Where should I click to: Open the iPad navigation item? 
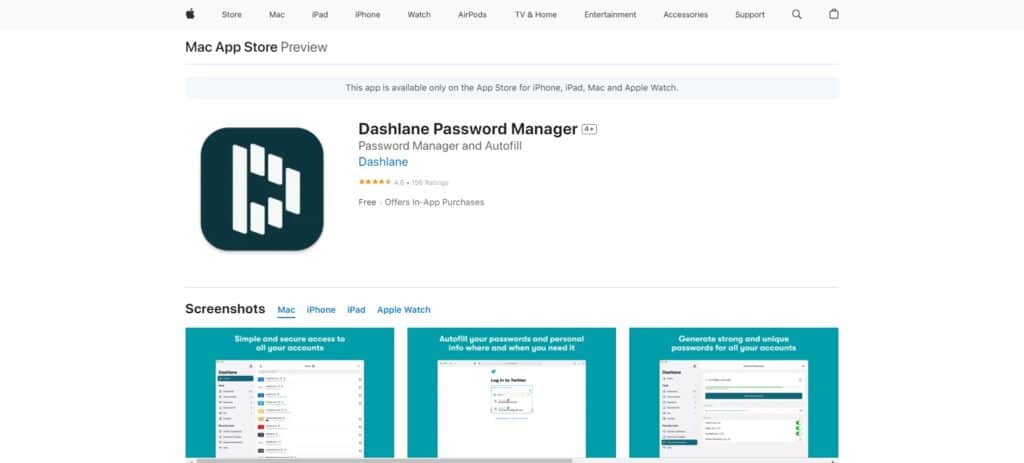pyautogui.click(x=320, y=14)
